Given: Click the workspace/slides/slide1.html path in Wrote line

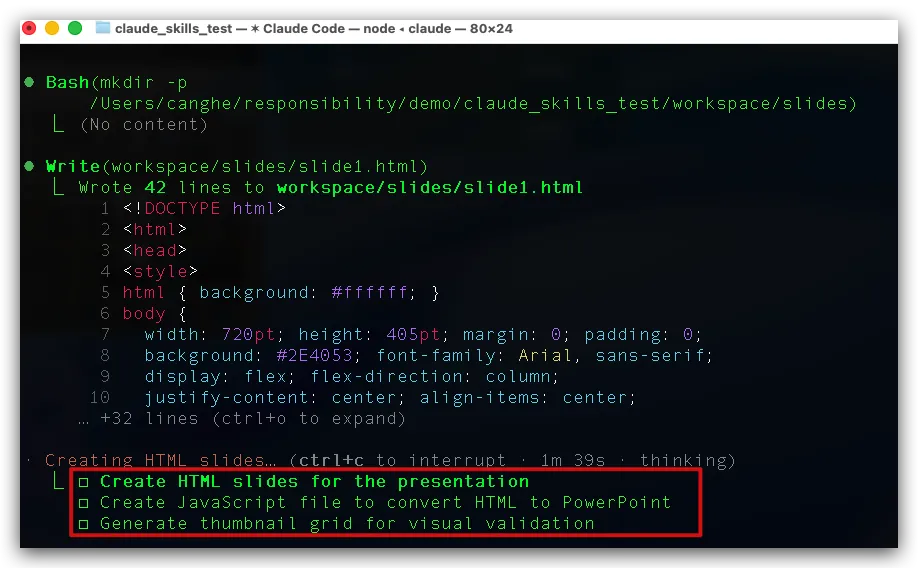Looking at the screenshot, I should [430, 188].
